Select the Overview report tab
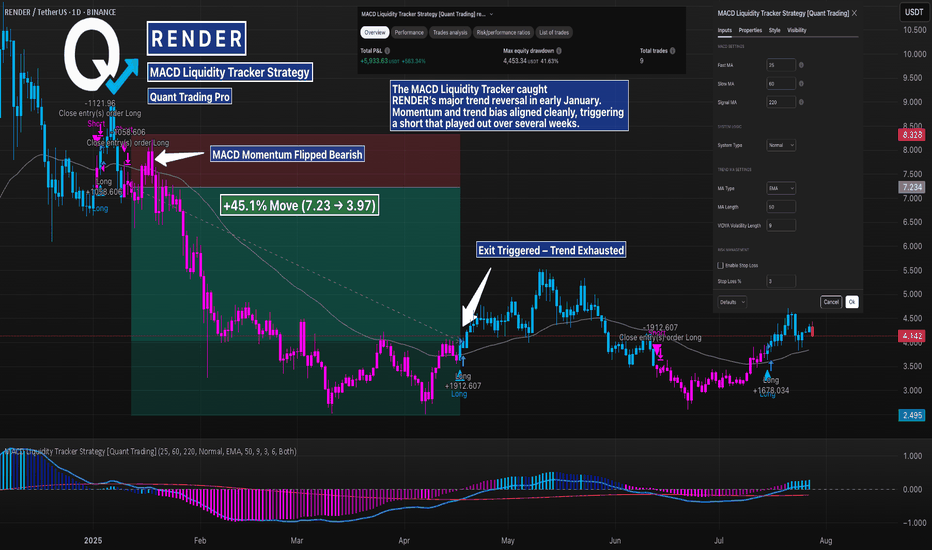Image resolution: width=932 pixels, height=550 pixels. point(374,33)
